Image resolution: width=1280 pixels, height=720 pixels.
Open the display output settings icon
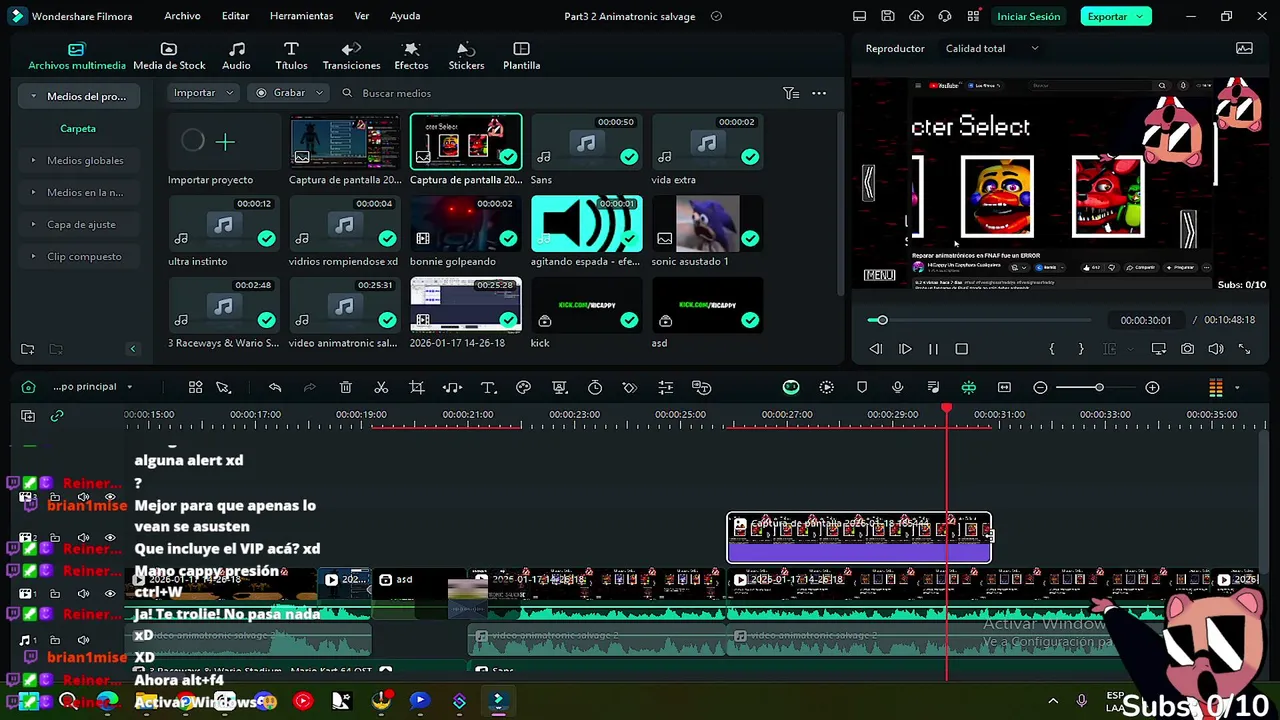click(x=1158, y=349)
